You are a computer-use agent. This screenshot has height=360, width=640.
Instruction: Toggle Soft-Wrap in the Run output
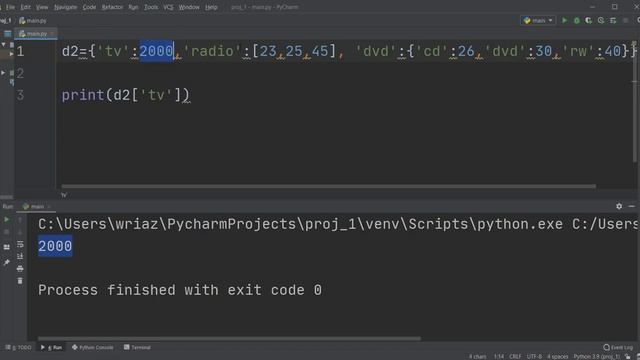[20, 244]
